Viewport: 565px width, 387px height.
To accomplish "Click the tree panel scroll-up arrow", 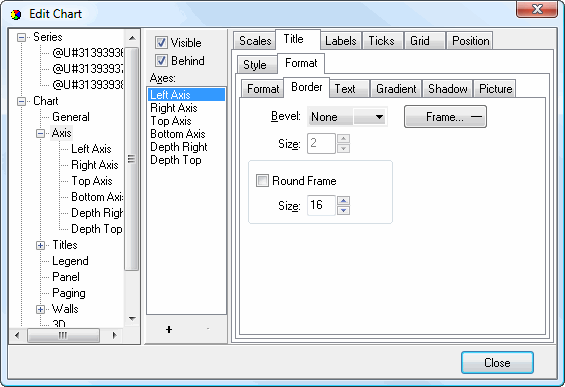I will (132, 38).
